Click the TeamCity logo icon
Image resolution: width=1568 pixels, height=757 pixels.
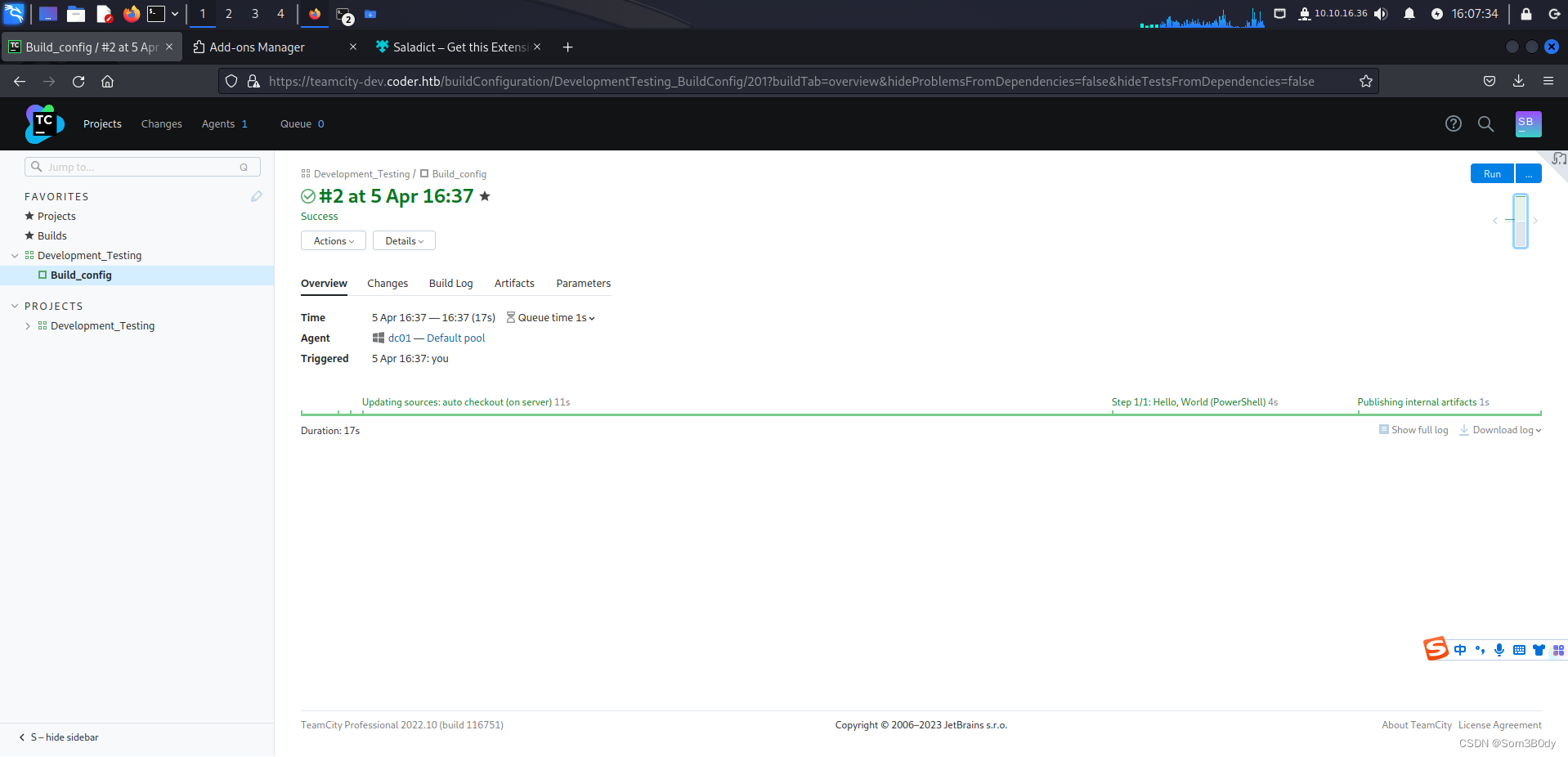(45, 123)
